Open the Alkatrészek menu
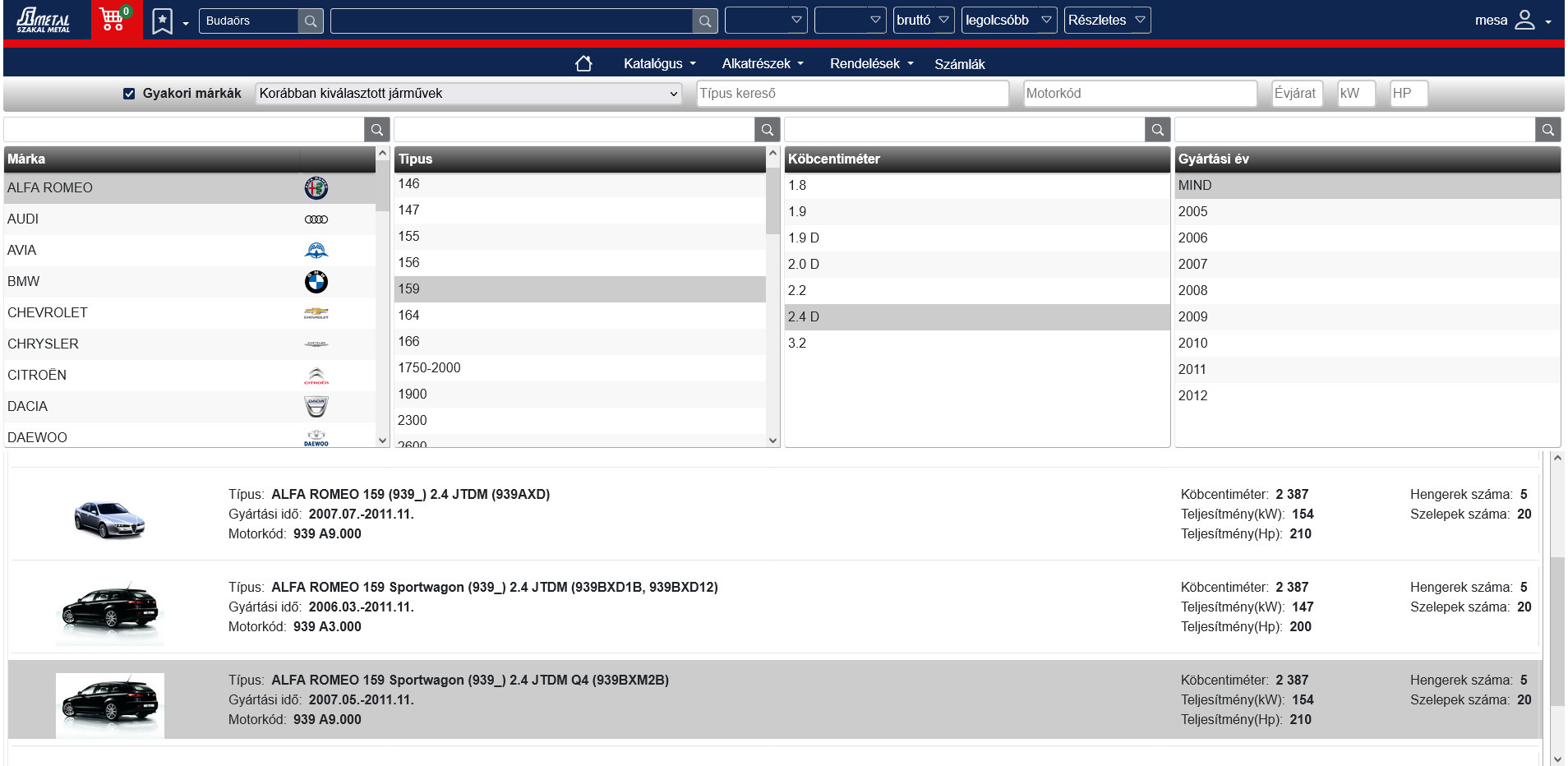 pos(763,63)
